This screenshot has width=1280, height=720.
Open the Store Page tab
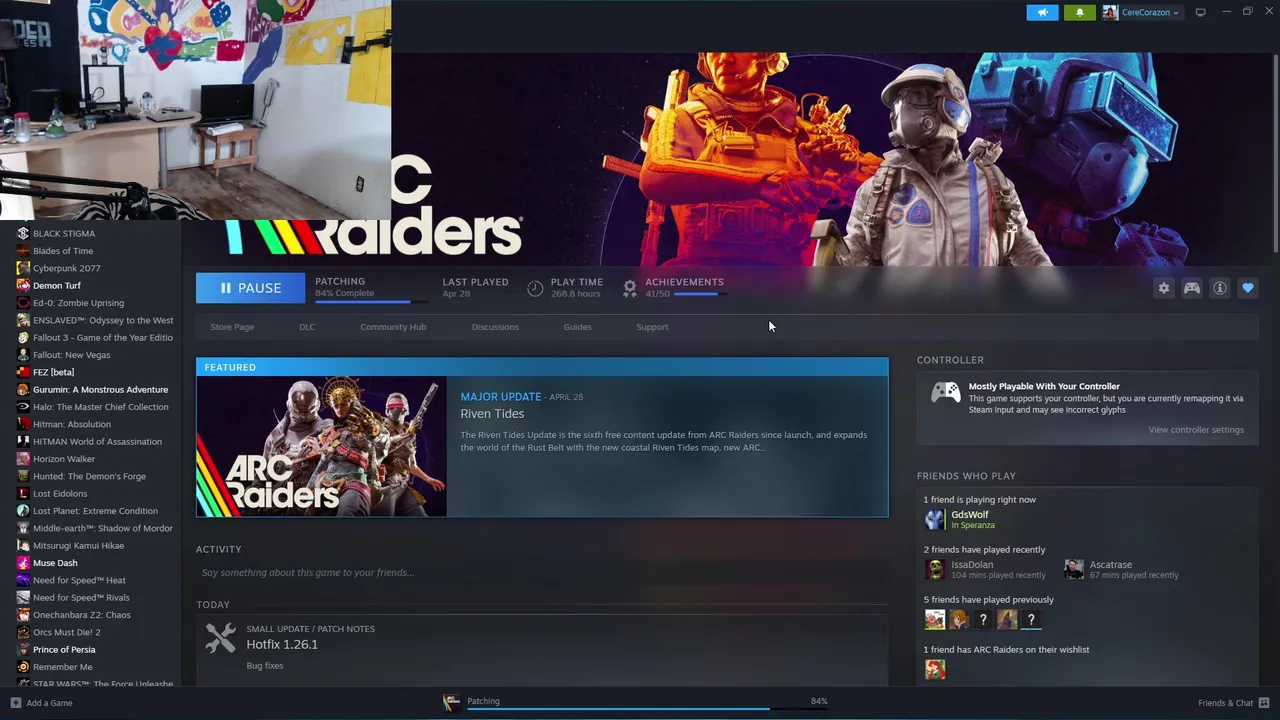tap(232, 327)
